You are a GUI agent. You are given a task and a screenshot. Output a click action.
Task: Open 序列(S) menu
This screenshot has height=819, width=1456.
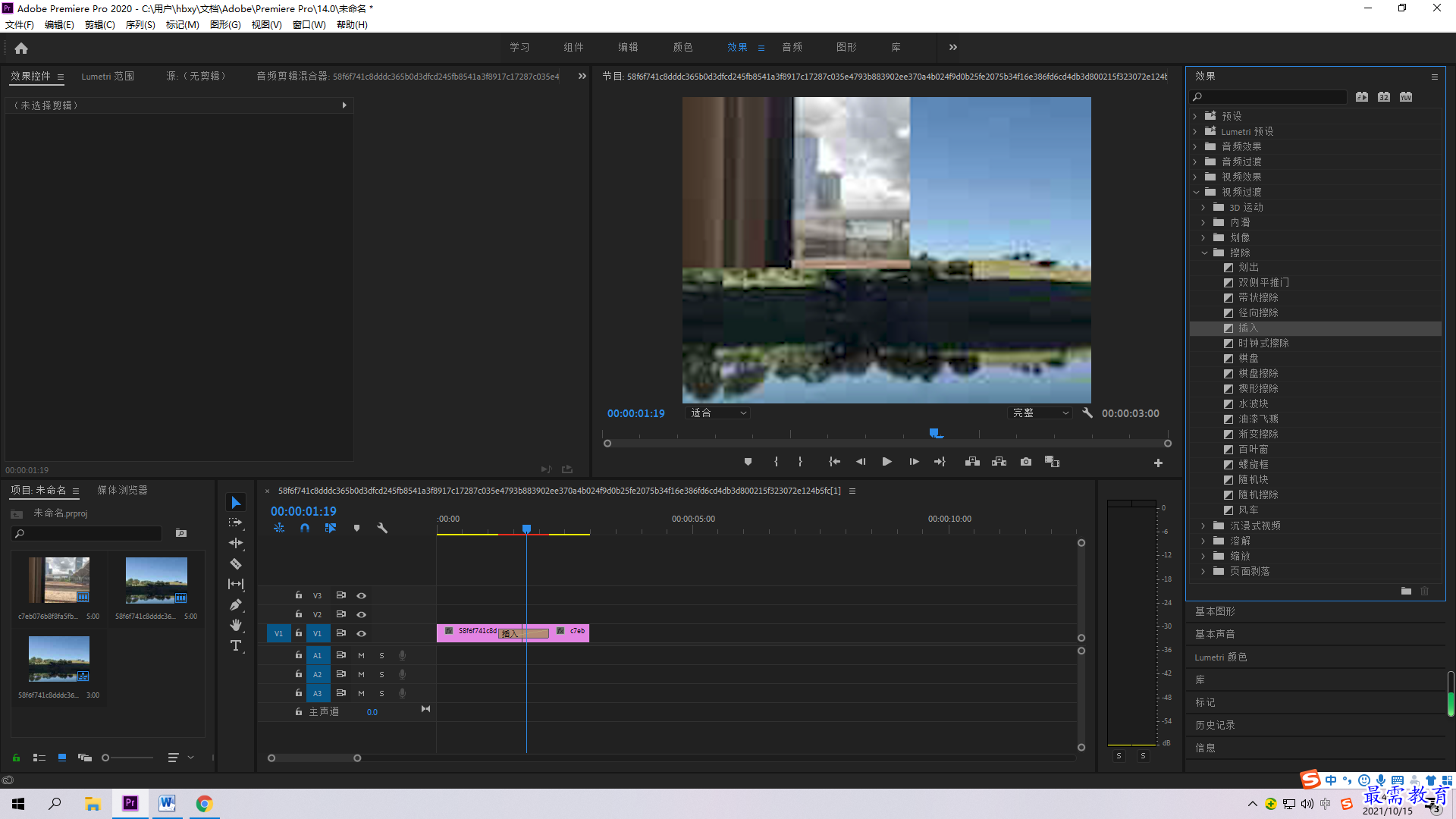[x=140, y=25]
